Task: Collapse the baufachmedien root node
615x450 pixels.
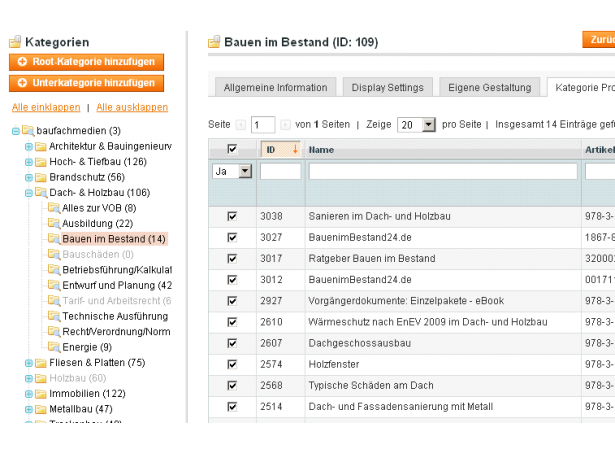Action: 16,131
